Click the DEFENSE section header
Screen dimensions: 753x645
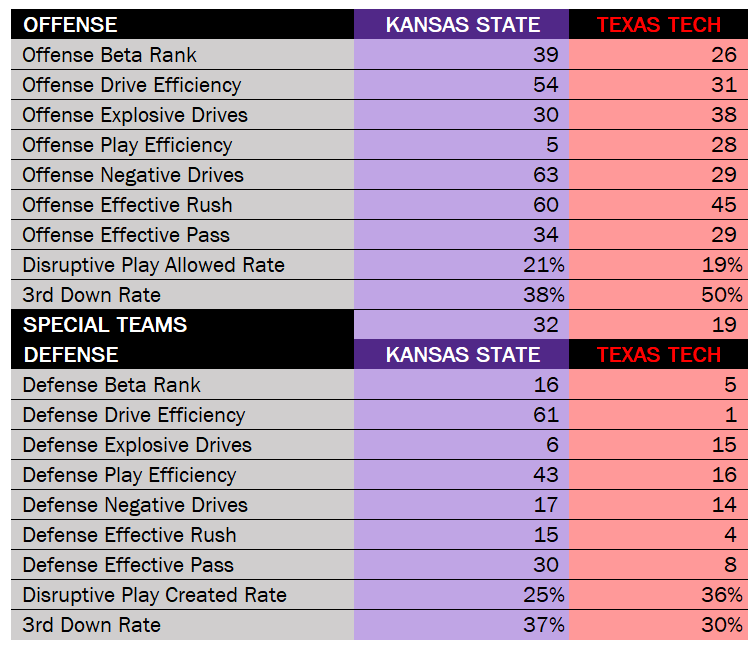point(70,355)
